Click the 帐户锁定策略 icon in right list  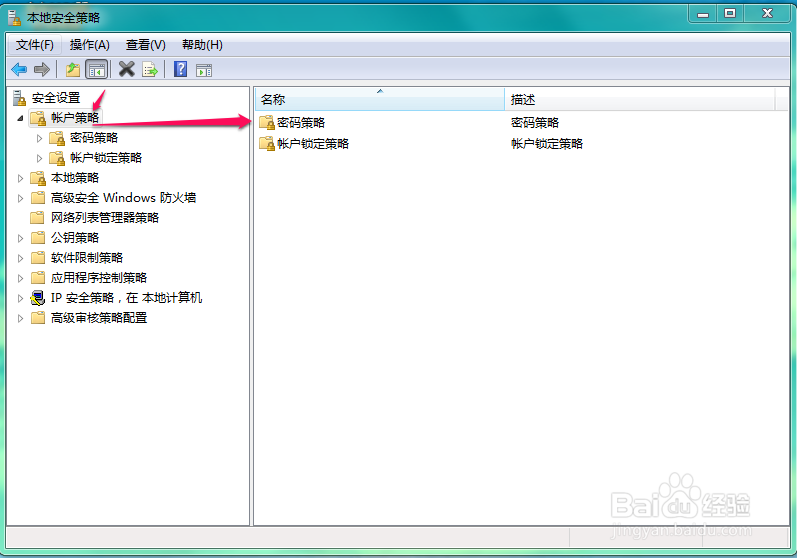267,144
